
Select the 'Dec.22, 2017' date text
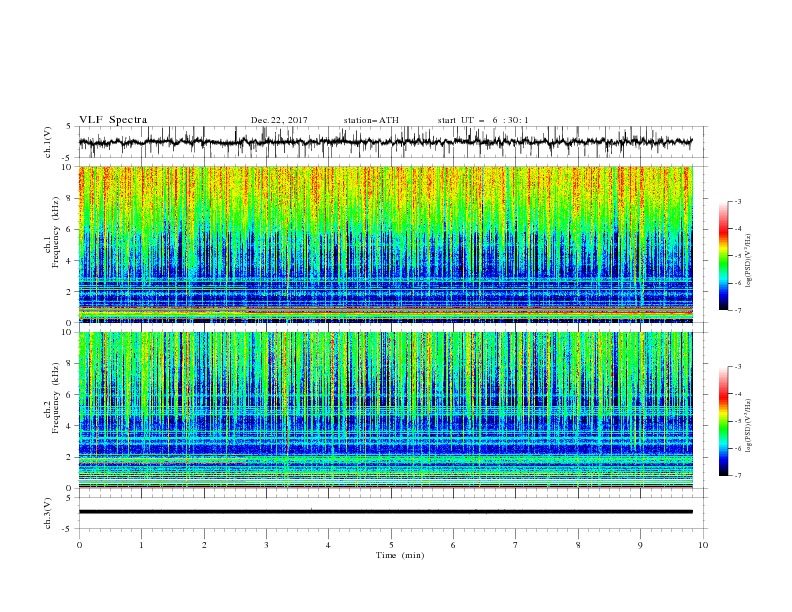[279, 120]
